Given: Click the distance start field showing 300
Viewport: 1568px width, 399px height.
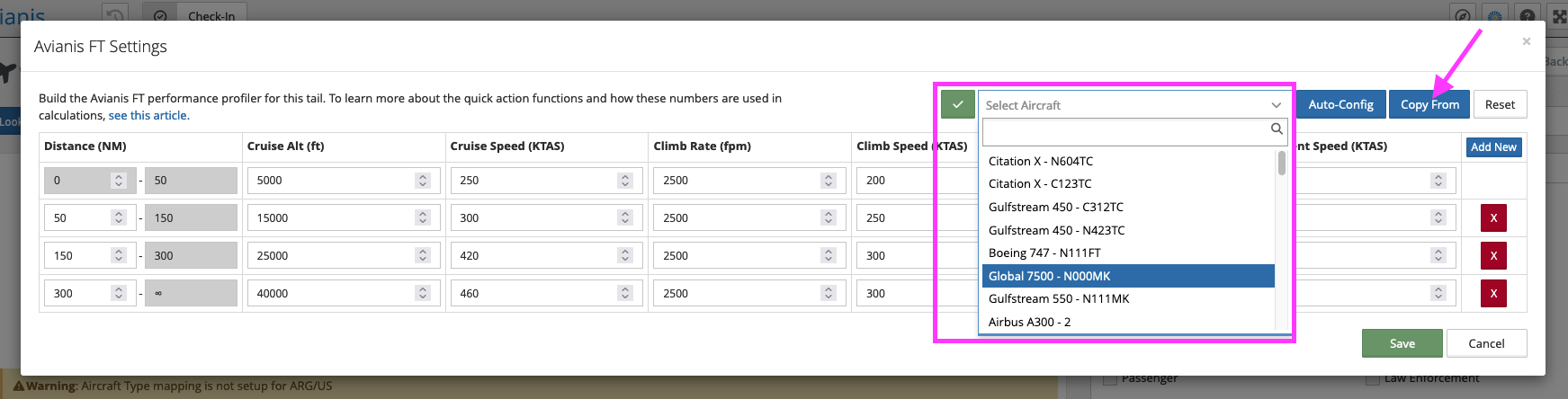Looking at the screenshot, I should (x=90, y=293).
